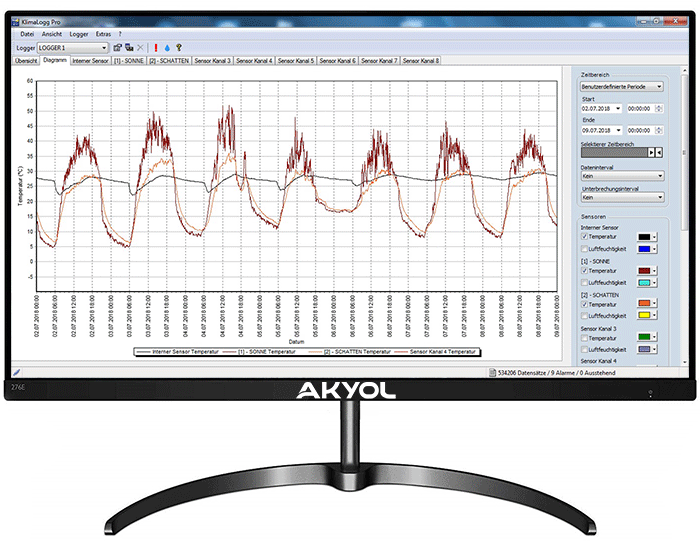
Task: Click the right arrow of Selektierer Zeitbereich
Action: point(651,153)
